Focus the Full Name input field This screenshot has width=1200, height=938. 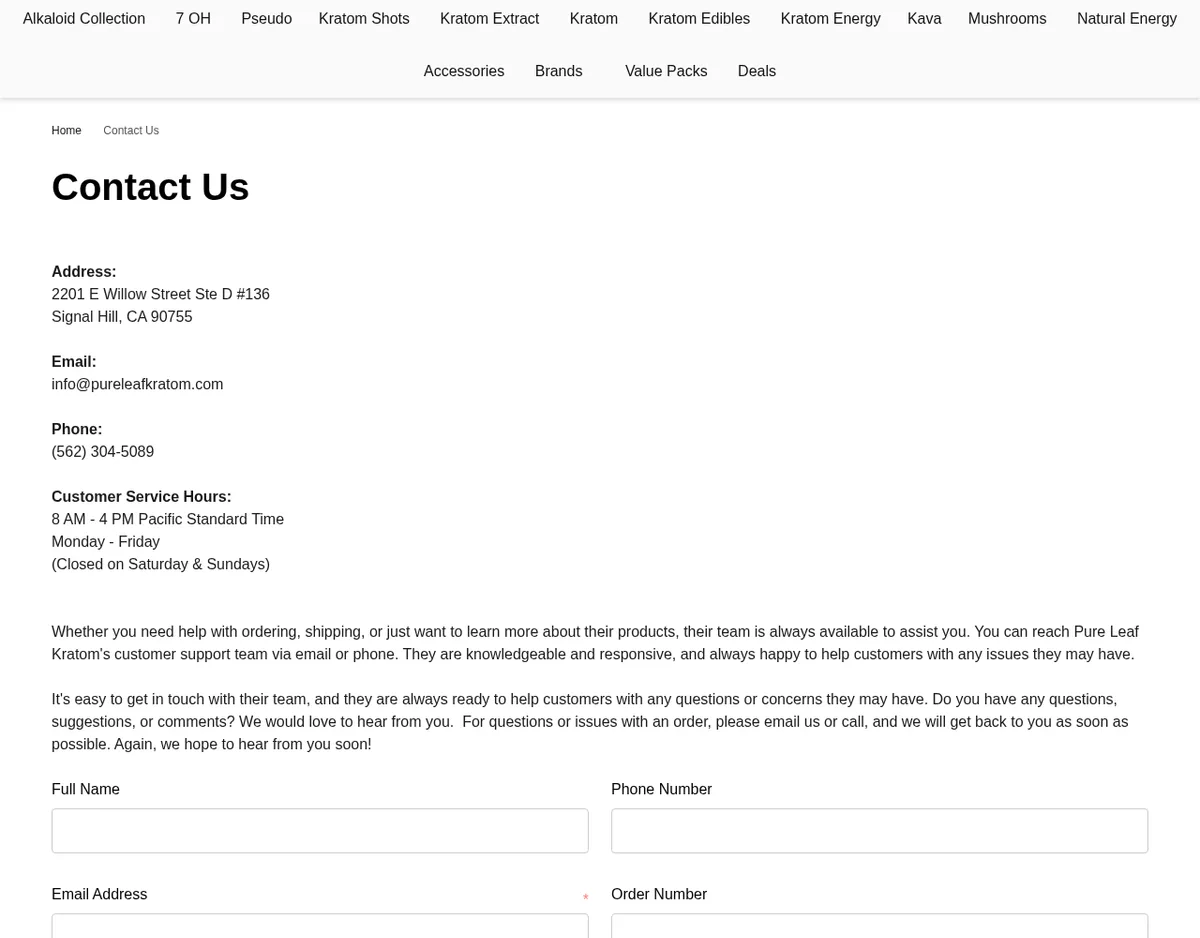coord(320,830)
